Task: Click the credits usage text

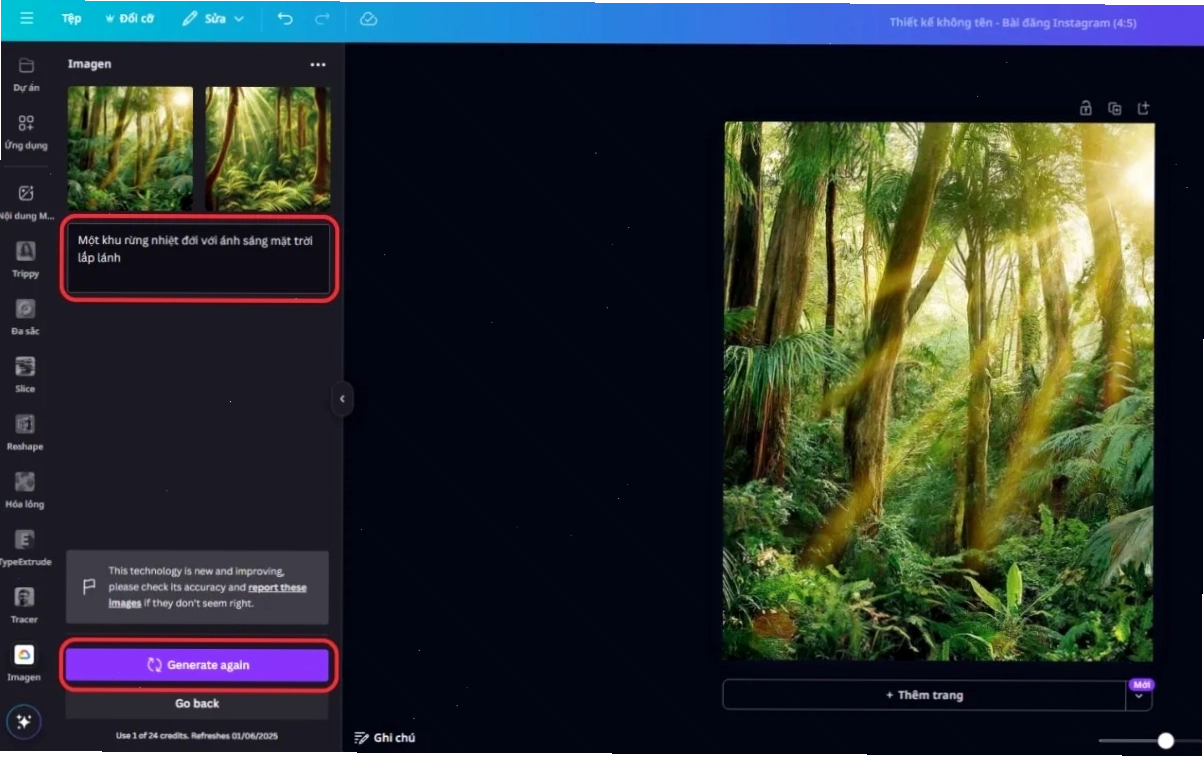Action: (x=197, y=736)
